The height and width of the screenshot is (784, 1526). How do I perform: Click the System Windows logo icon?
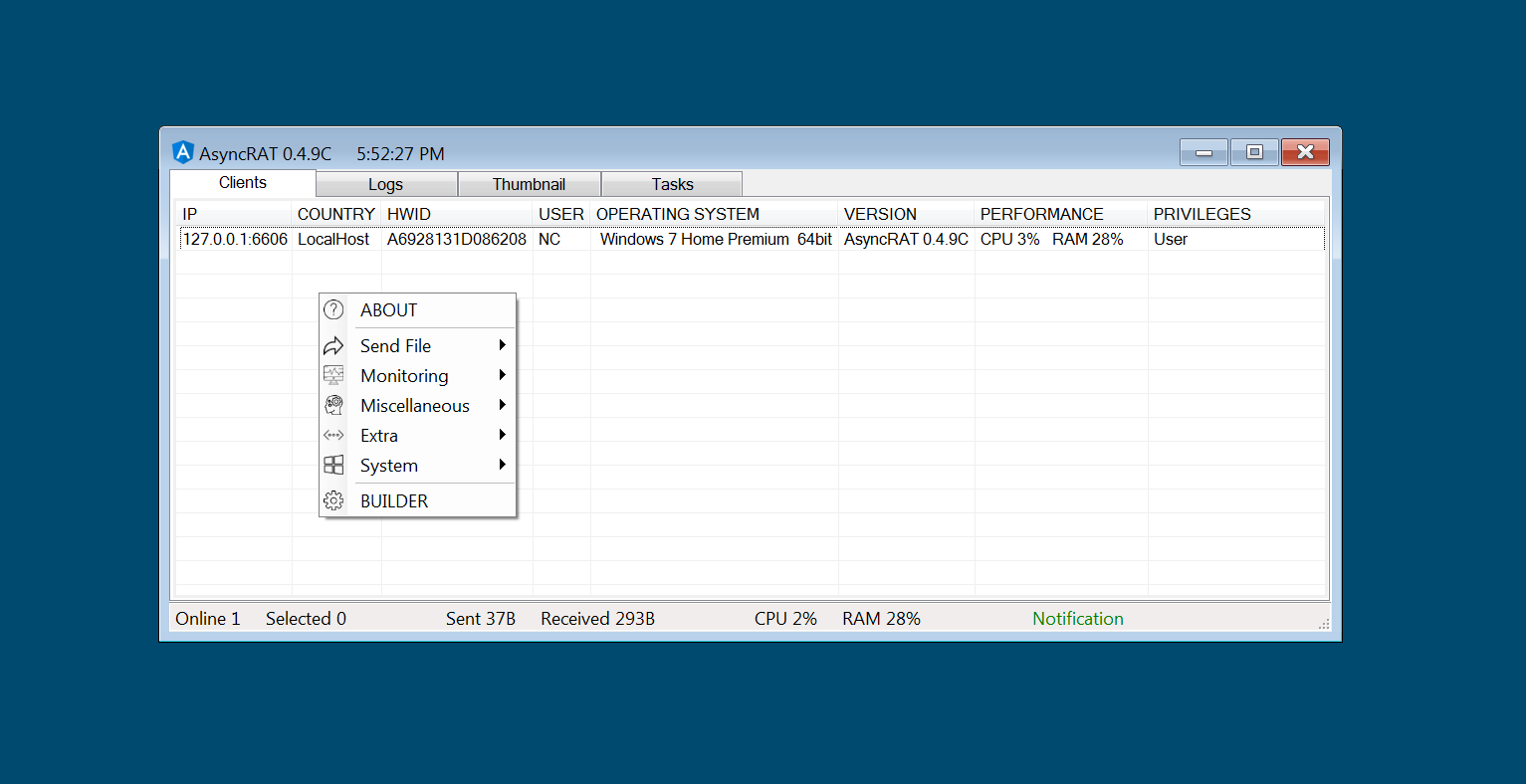point(333,465)
